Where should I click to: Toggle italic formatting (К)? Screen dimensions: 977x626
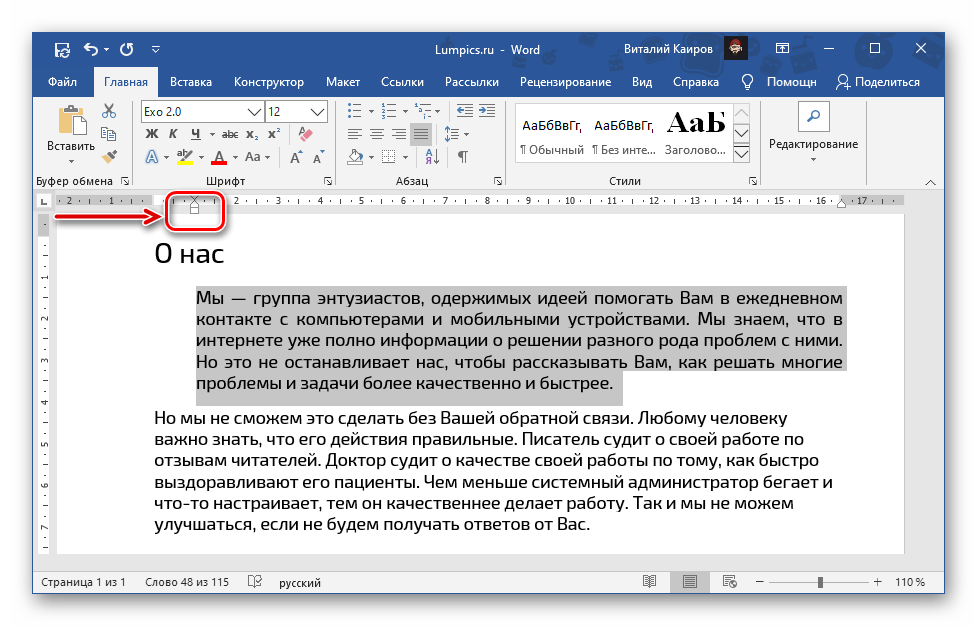coord(173,134)
